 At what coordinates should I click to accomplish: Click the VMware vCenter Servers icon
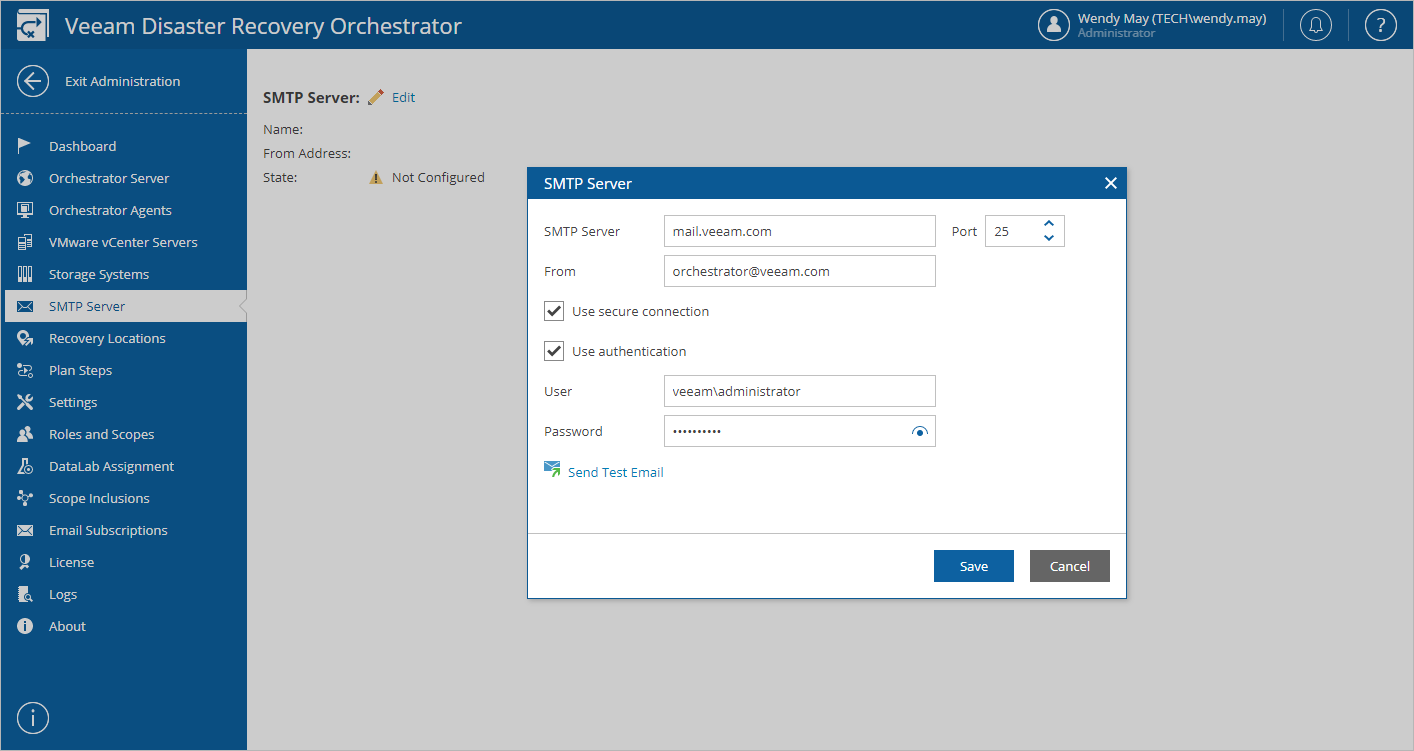coord(25,242)
